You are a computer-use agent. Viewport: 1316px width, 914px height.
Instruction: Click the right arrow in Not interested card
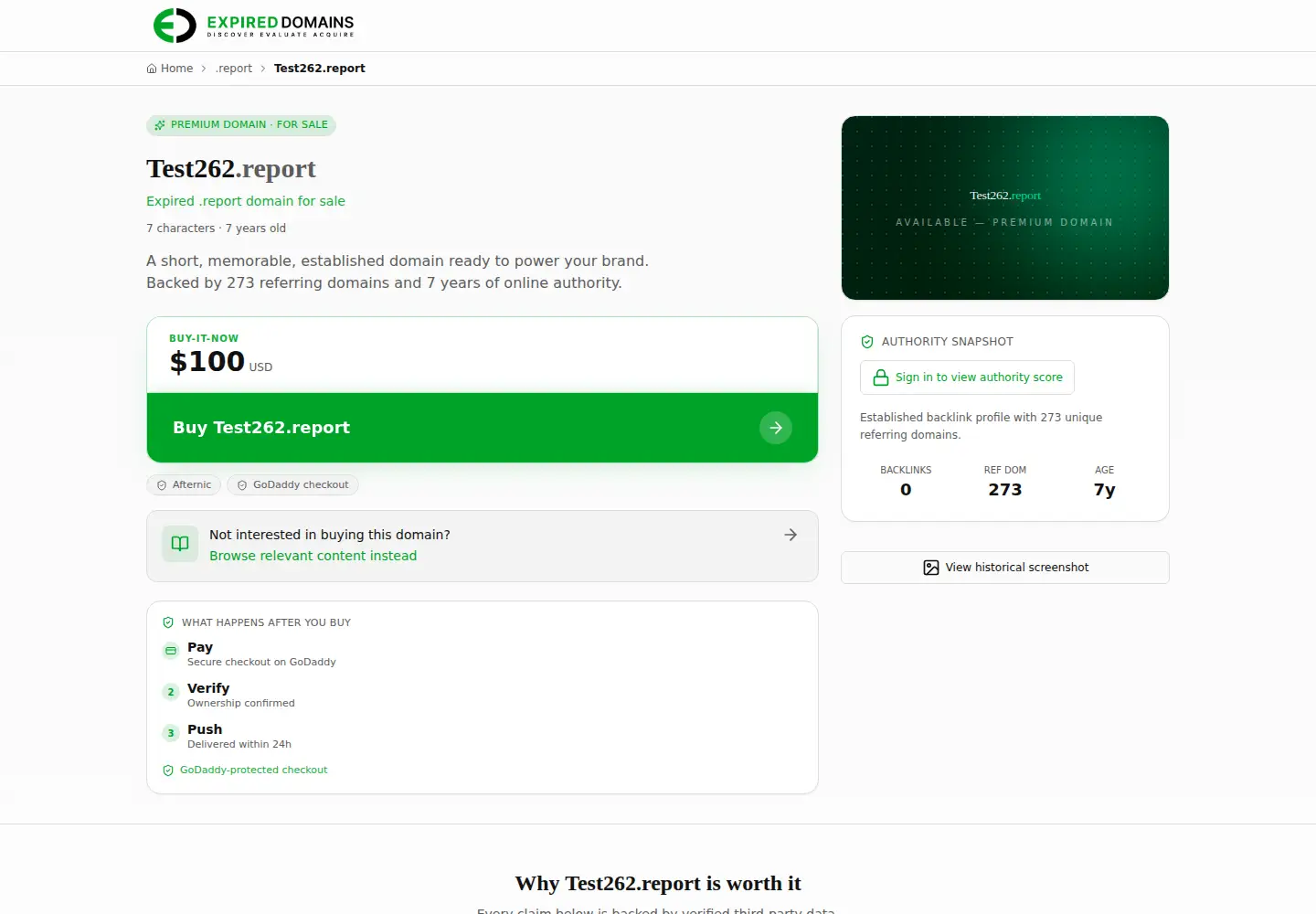point(791,535)
